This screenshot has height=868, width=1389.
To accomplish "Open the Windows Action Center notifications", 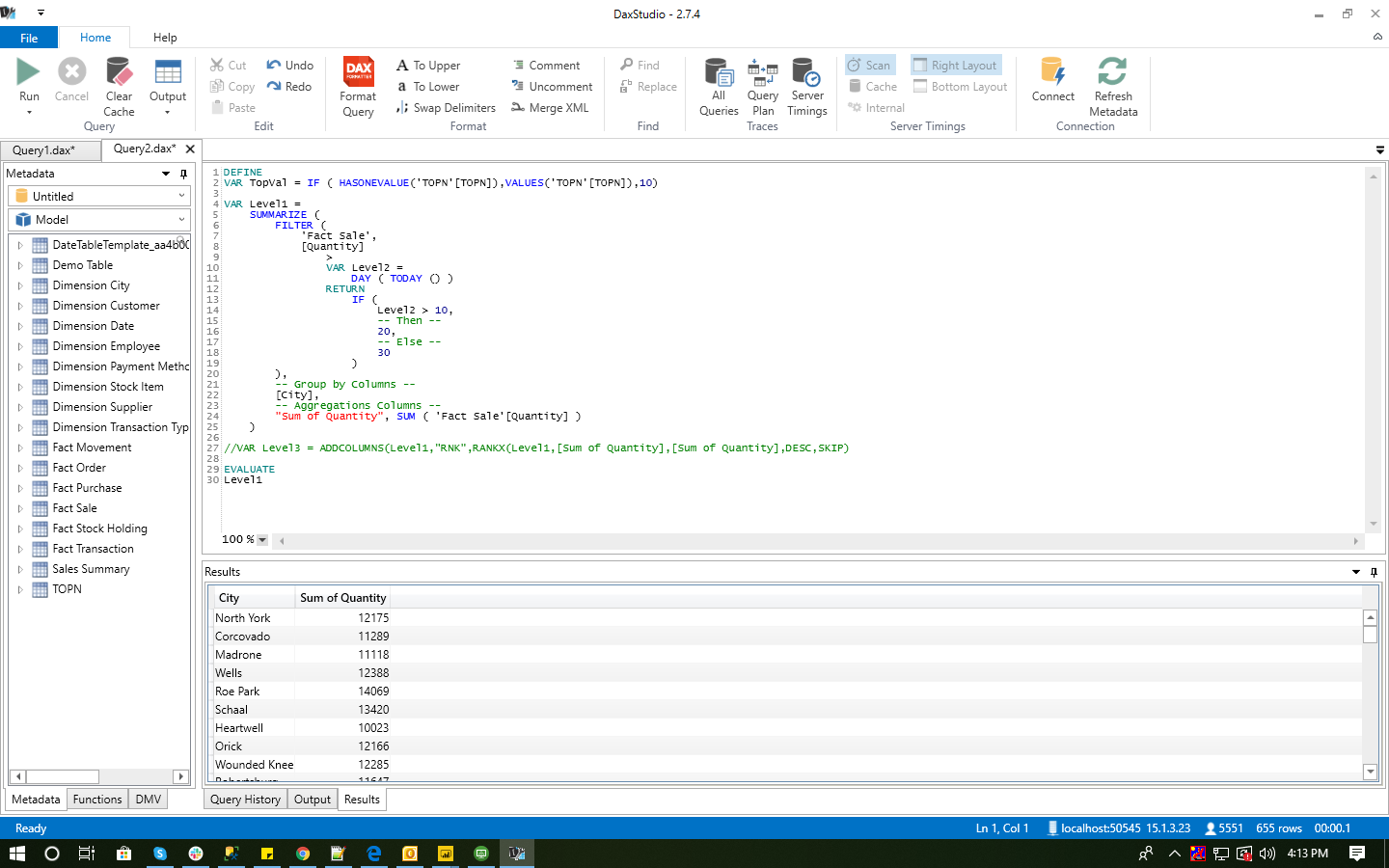I will tap(1357, 854).
